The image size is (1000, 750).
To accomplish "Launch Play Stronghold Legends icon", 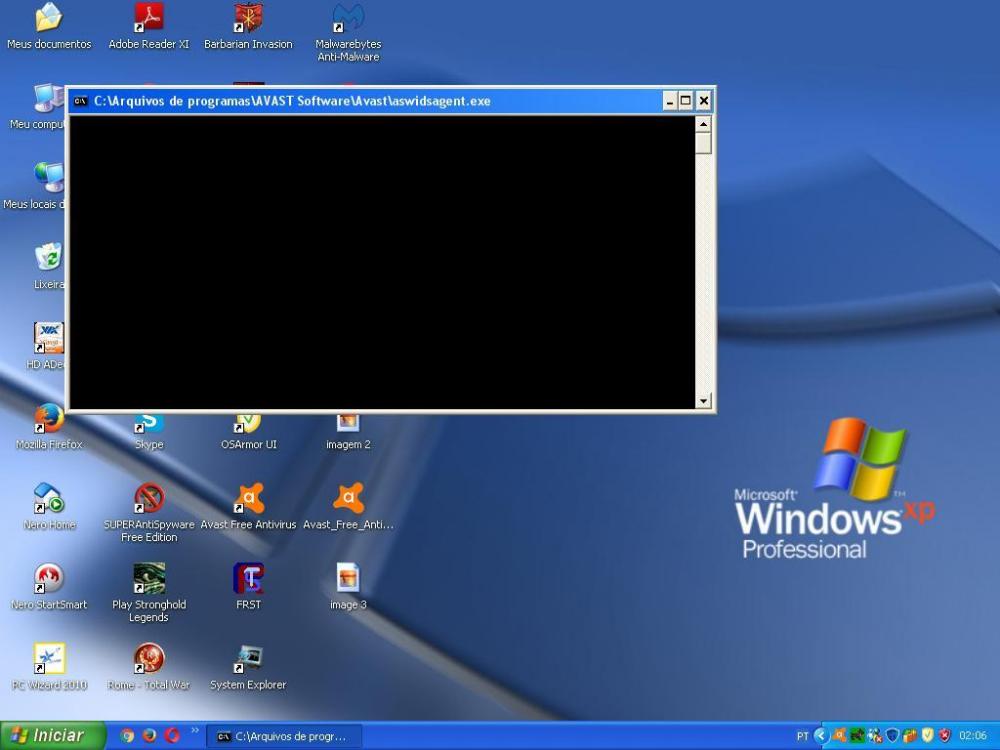I will coord(148,579).
